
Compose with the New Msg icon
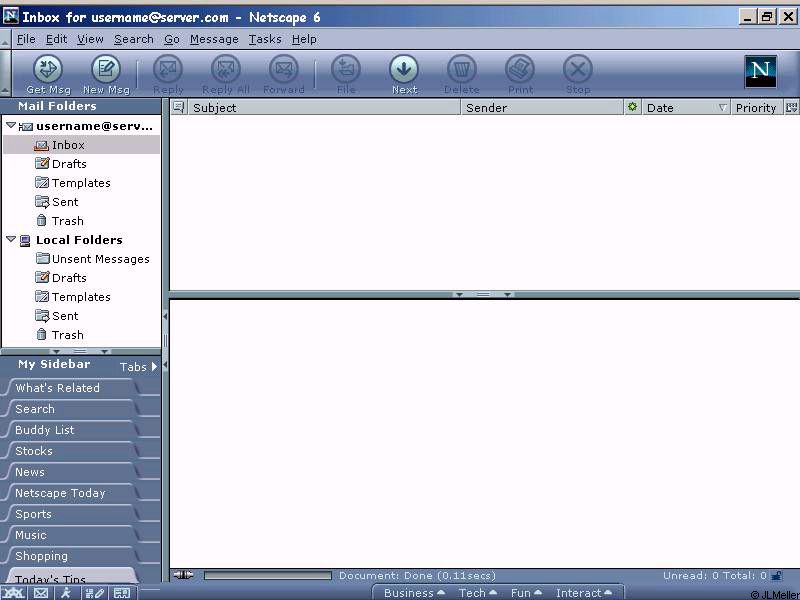point(106,69)
